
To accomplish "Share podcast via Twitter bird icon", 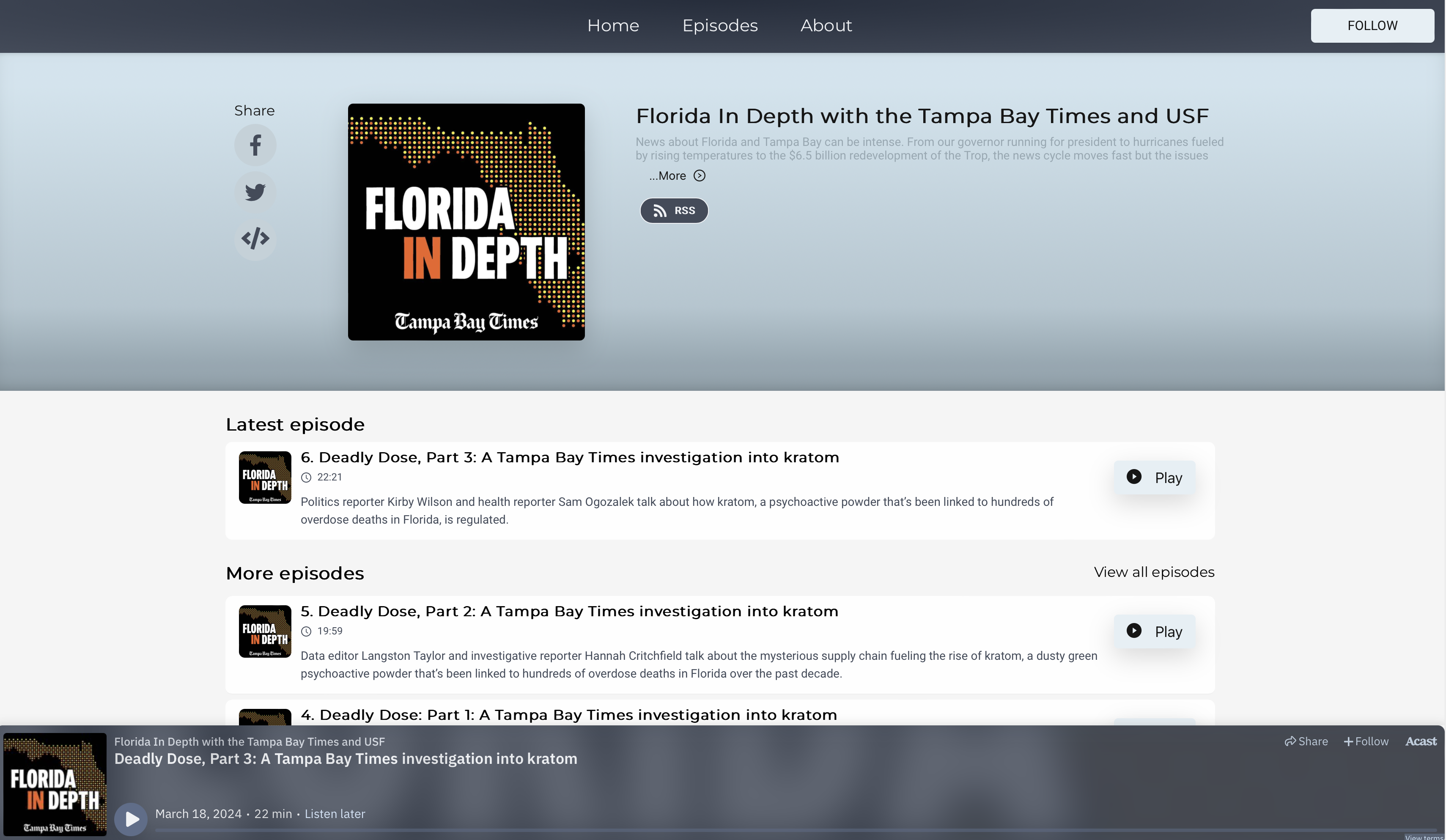I will click(255, 192).
